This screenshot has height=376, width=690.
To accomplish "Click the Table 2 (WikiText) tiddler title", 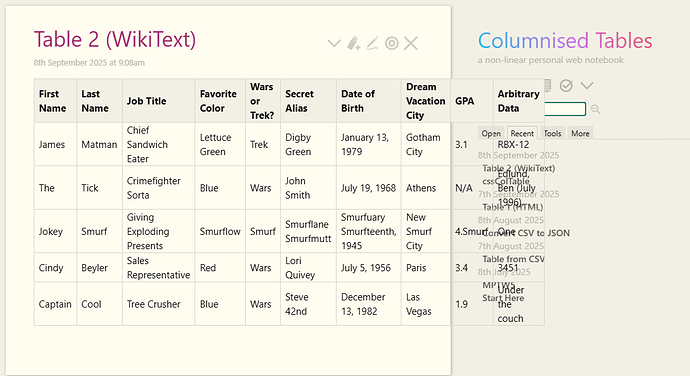I will pyautogui.click(x=115, y=40).
